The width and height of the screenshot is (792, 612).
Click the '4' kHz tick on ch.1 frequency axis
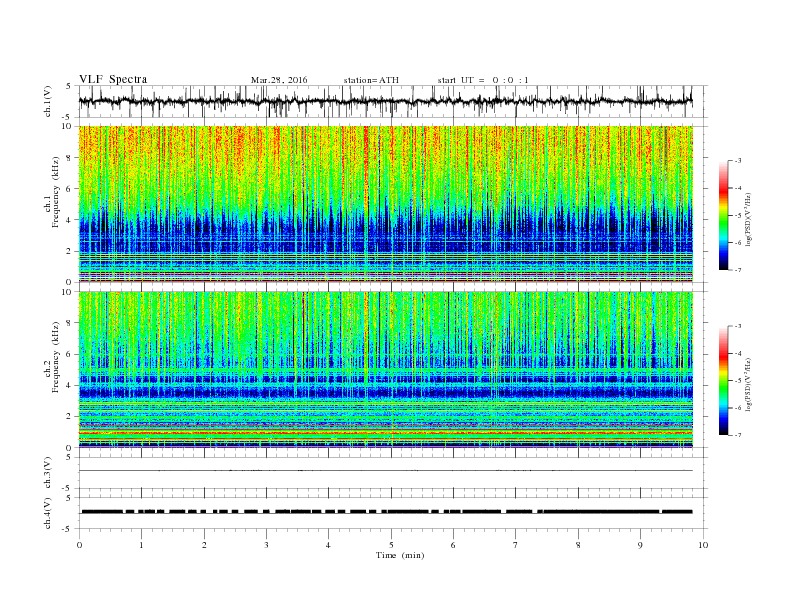click(70, 220)
